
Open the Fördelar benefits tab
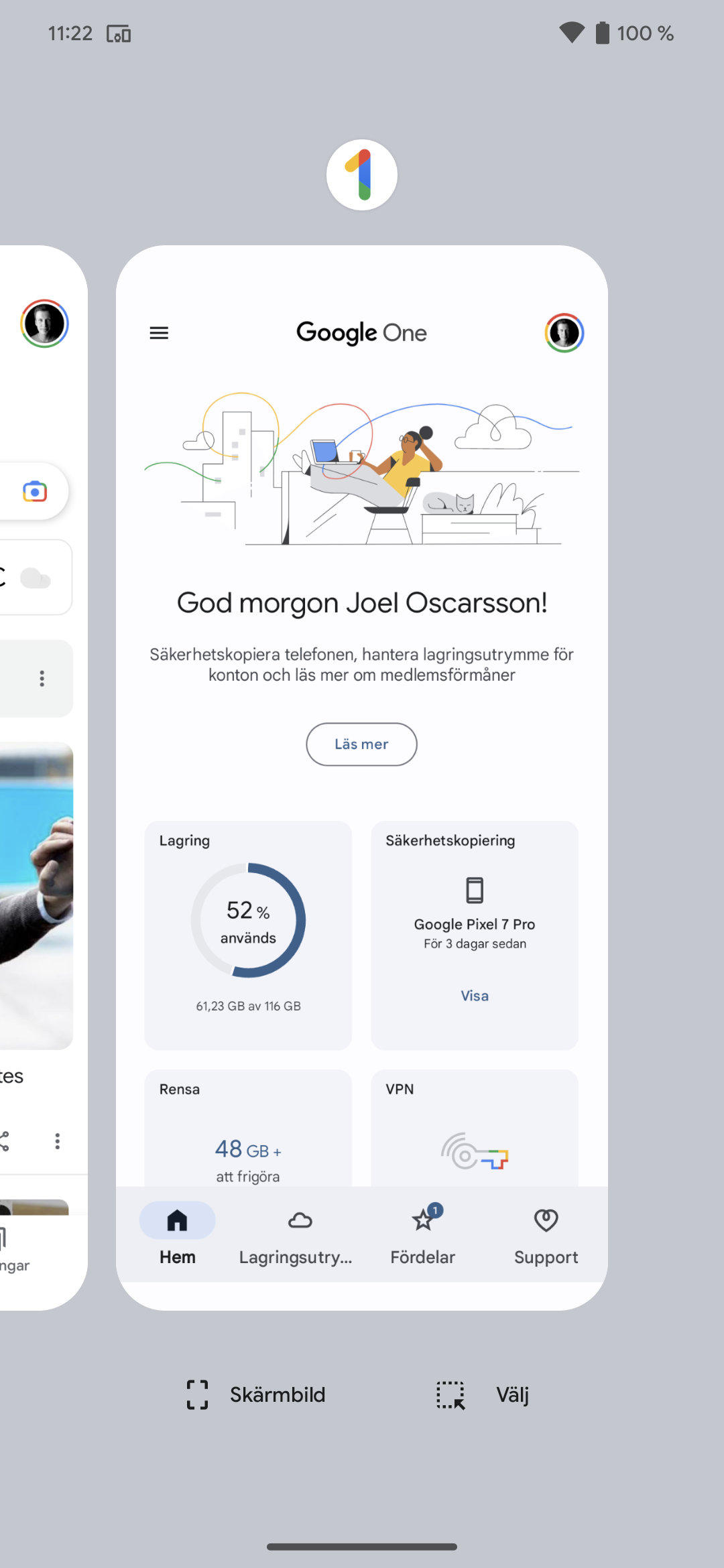click(422, 1234)
